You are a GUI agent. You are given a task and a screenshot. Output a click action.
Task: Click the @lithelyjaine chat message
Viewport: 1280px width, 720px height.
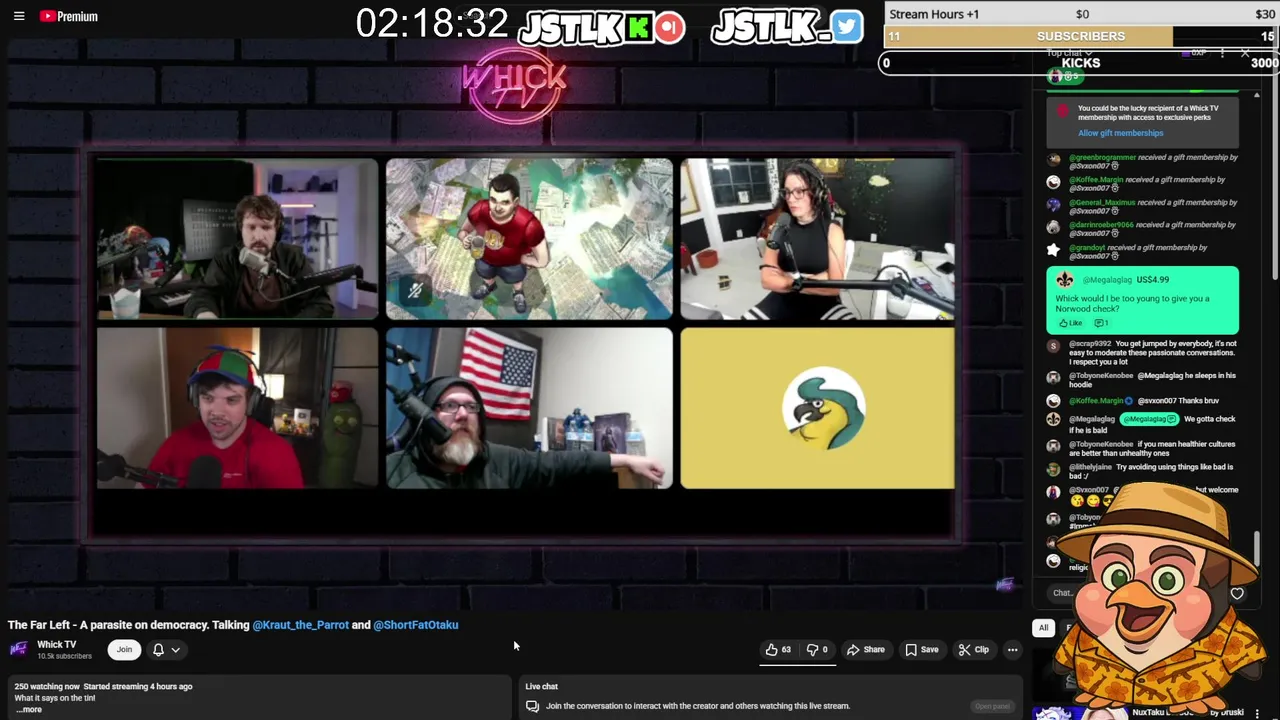(1143, 471)
